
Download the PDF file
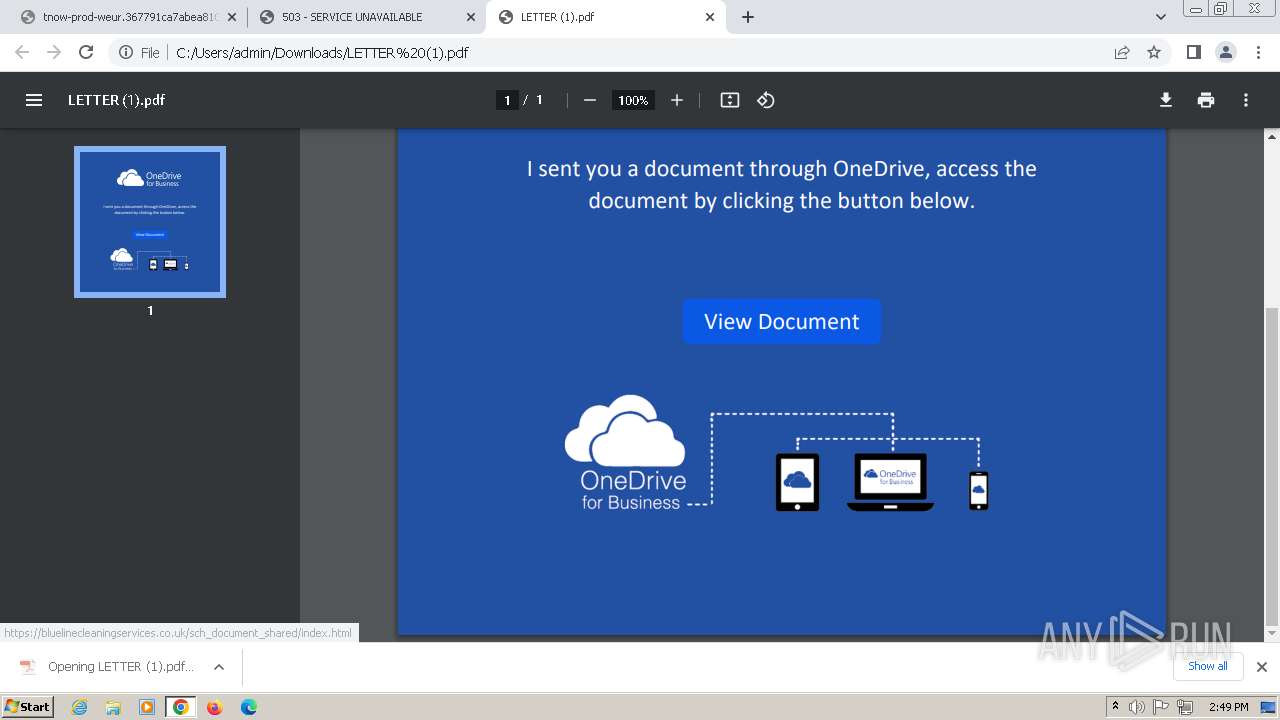[1166, 100]
